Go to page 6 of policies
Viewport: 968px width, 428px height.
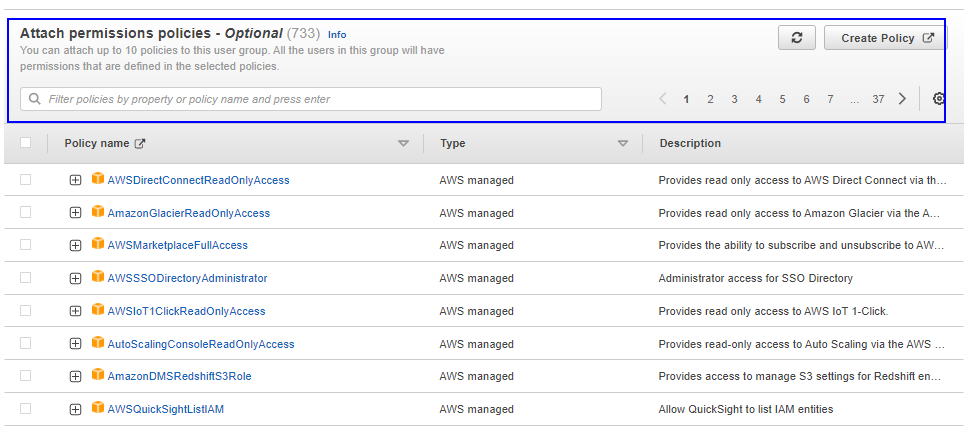(806, 99)
